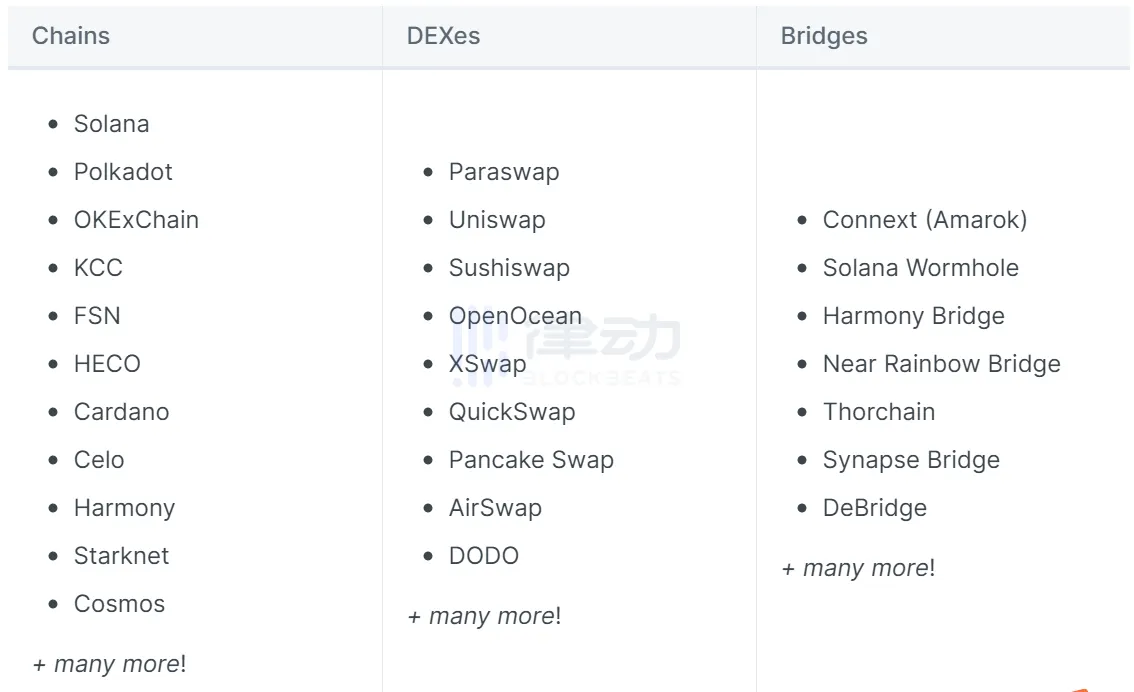Click the Cardano list item
Image resolution: width=1134 pixels, height=692 pixels.
pyautogui.click(x=121, y=412)
